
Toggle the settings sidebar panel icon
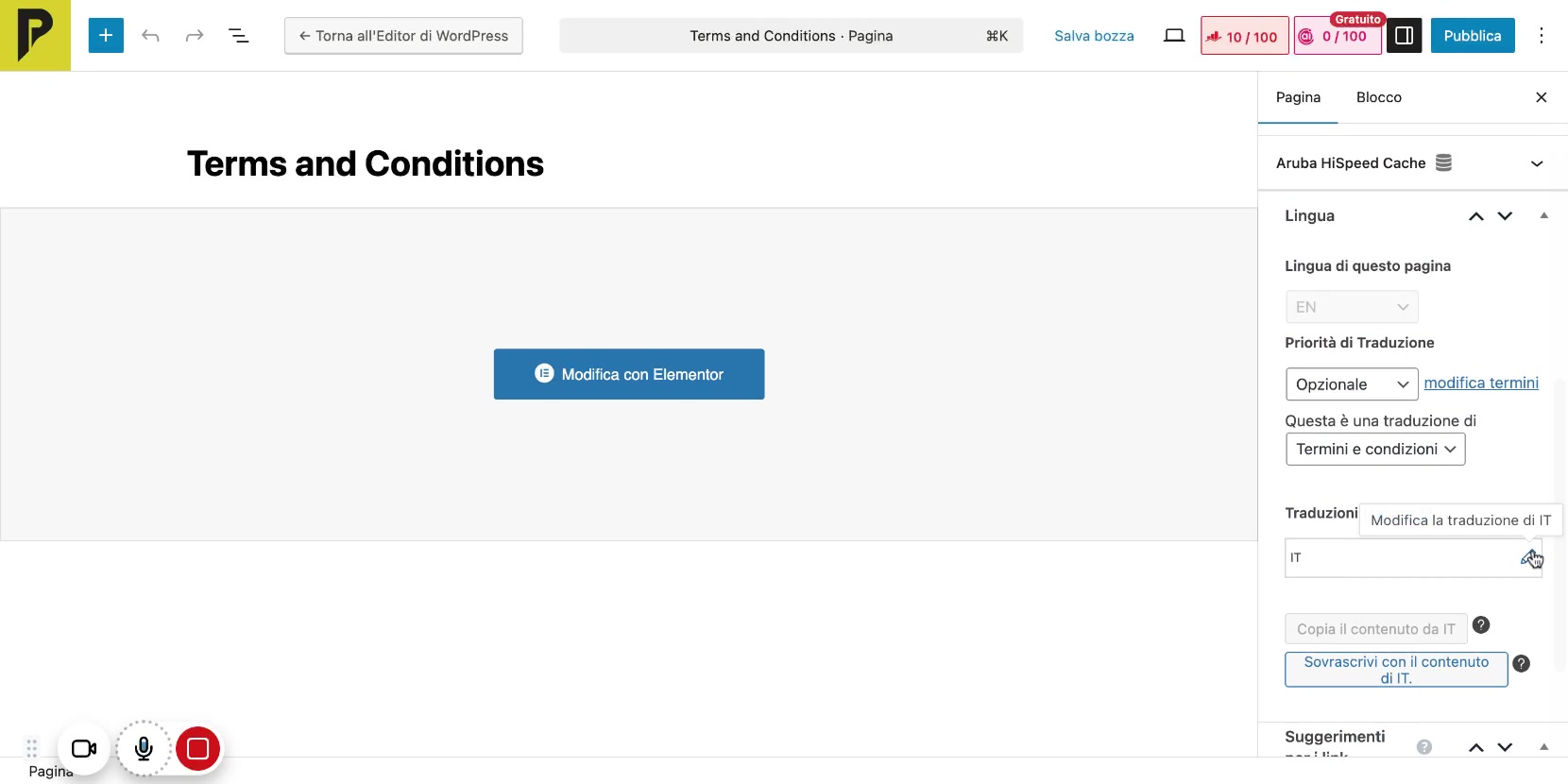(x=1404, y=36)
